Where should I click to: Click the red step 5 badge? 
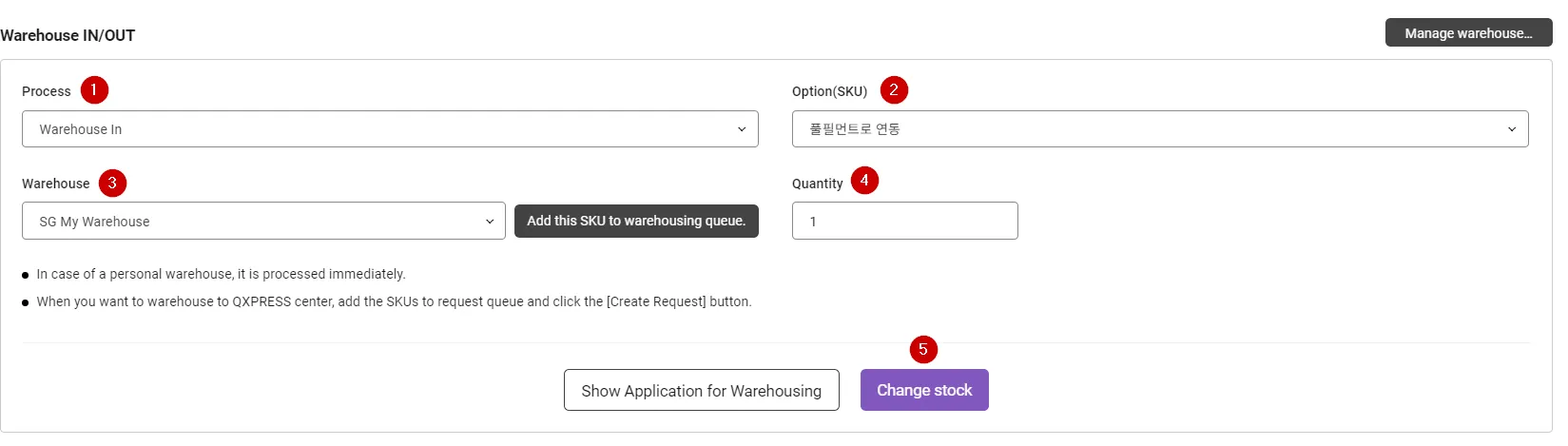(x=923, y=350)
